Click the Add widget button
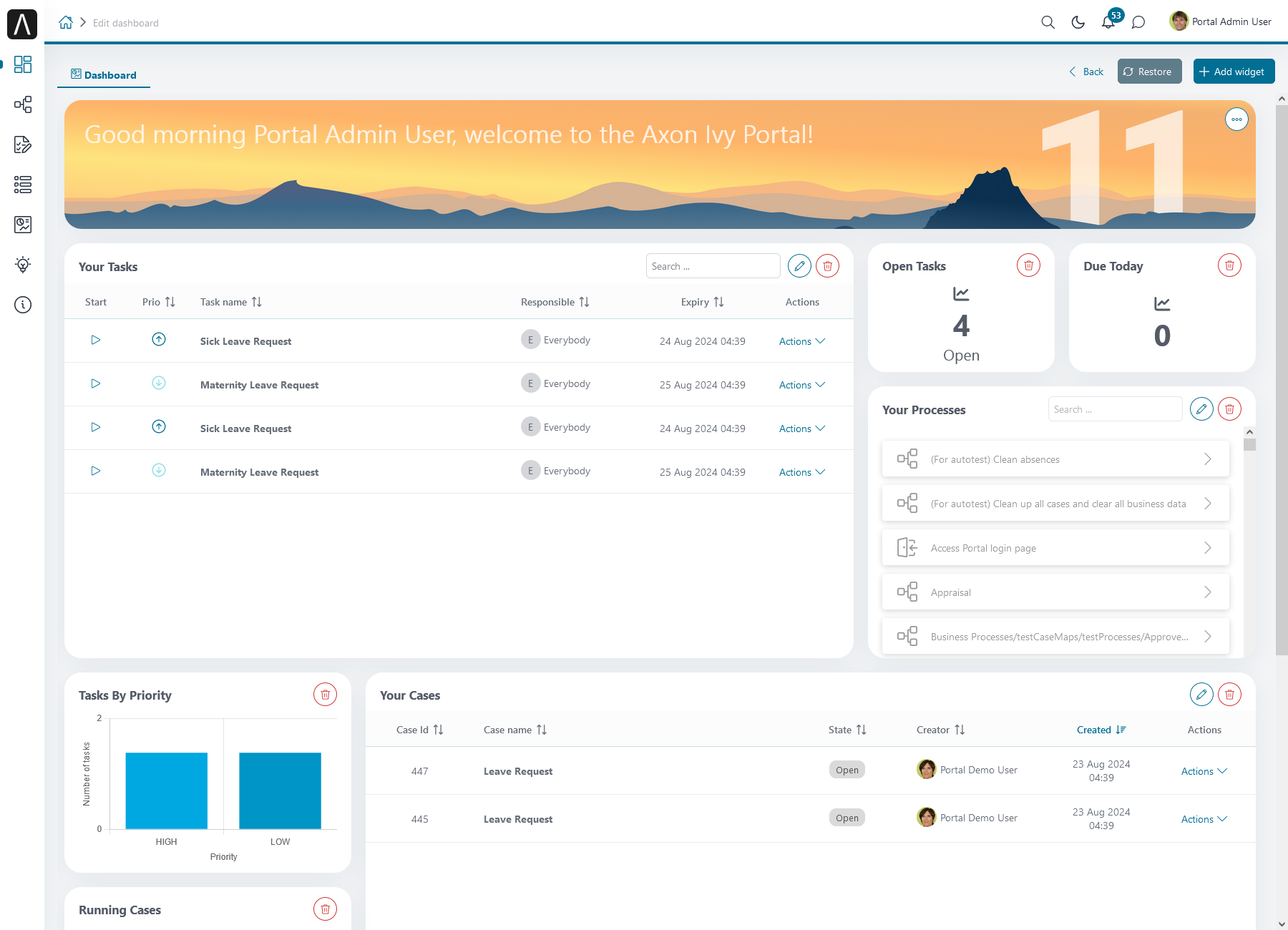Viewport: 1288px width, 930px height. (x=1234, y=72)
